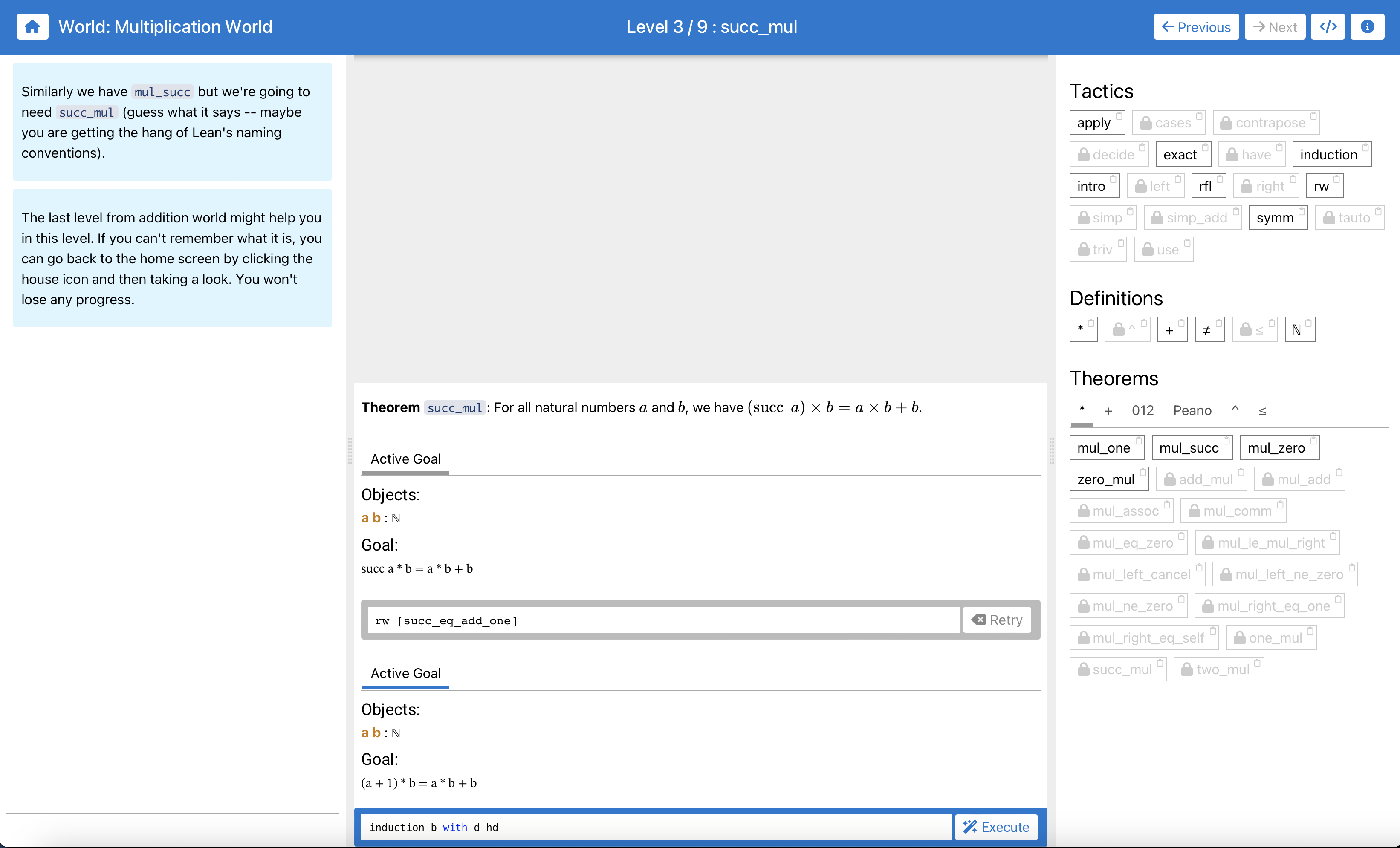
Task: Open the locked ≤ definition
Action: pyautogui.click(x=1255, y=329)
